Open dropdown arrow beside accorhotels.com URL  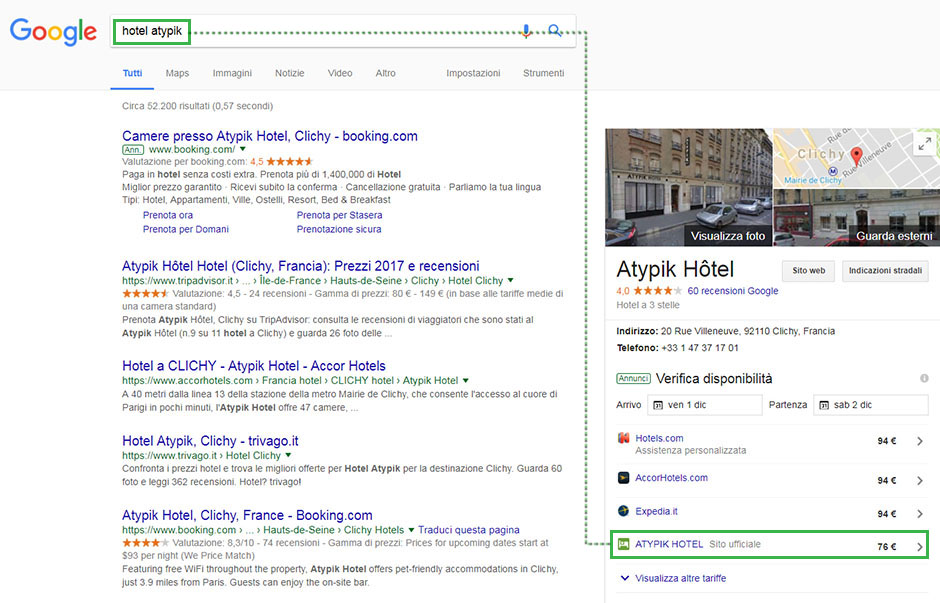click(466, 380)
